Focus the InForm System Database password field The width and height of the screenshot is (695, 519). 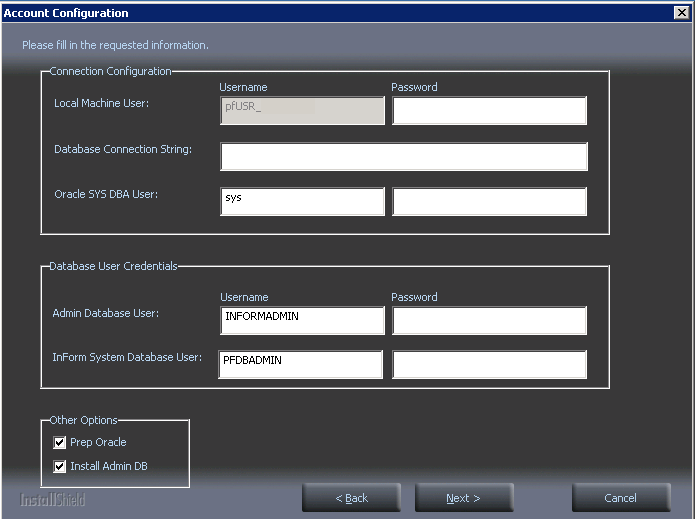489,364
